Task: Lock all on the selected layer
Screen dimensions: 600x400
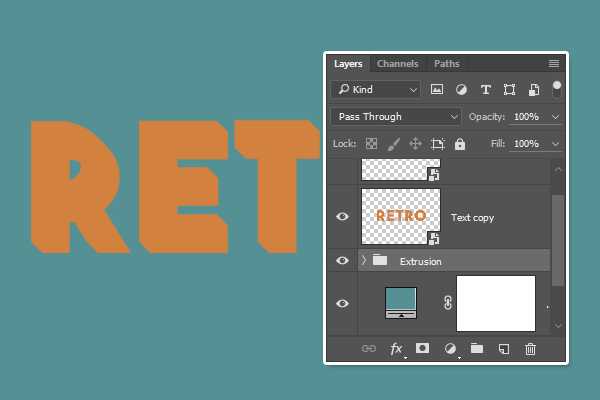Action: click(x=460, y=144)
